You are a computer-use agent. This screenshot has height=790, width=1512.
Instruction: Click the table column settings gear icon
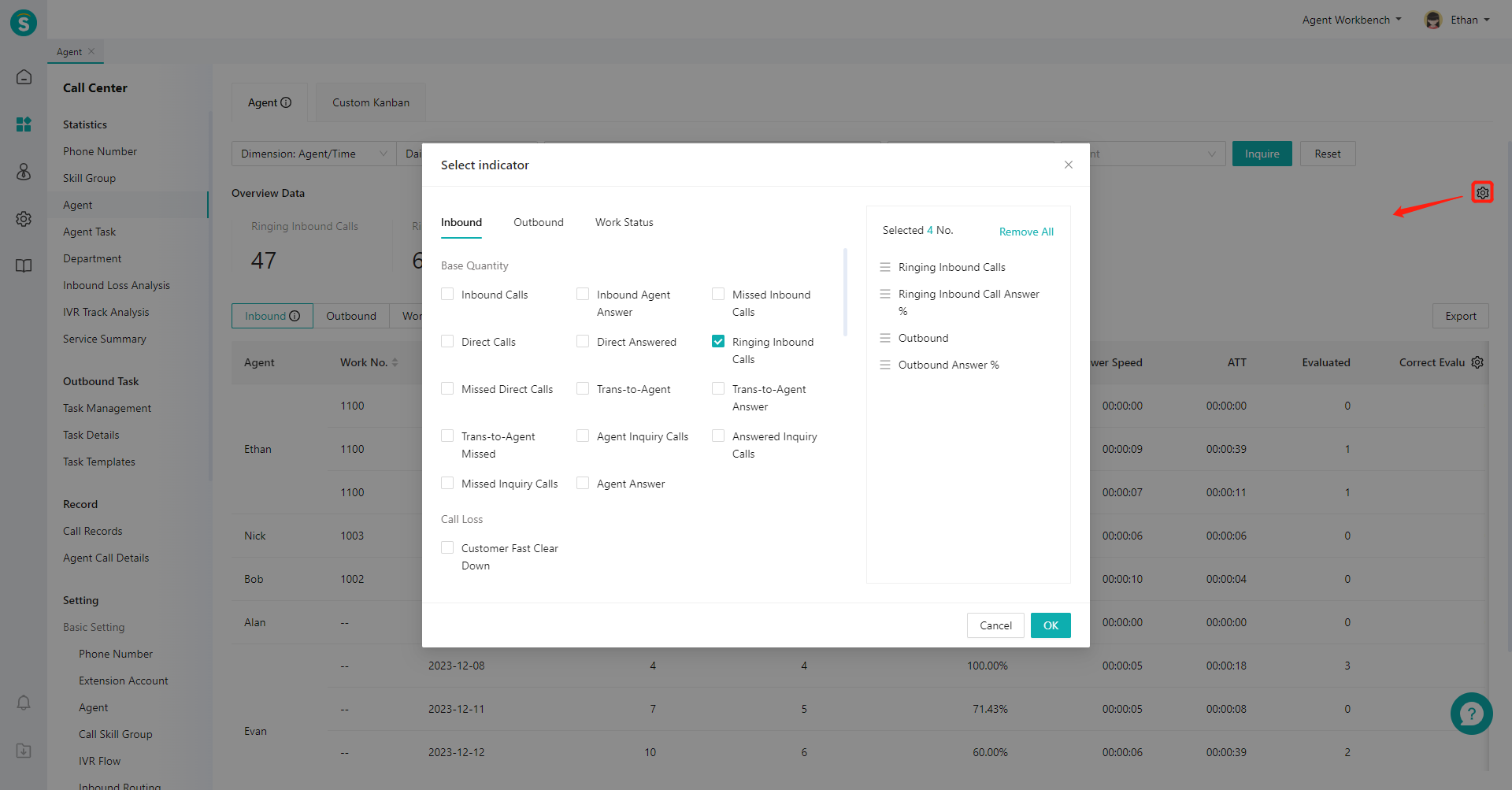click(x=1477, y=362)
